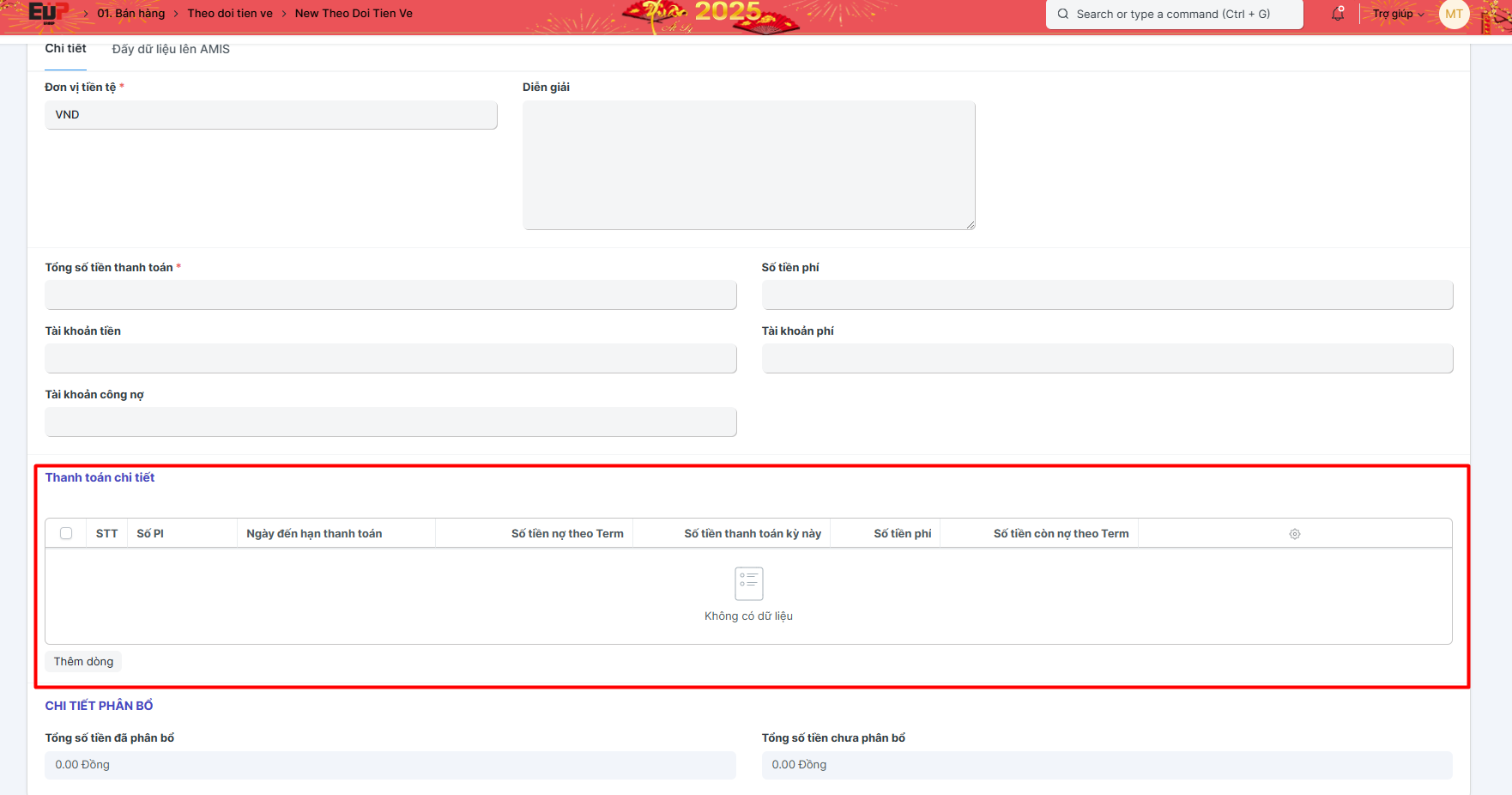Click the empty-data list icon
Viewport: 1512px width, 795px height.
coord(748,584)
